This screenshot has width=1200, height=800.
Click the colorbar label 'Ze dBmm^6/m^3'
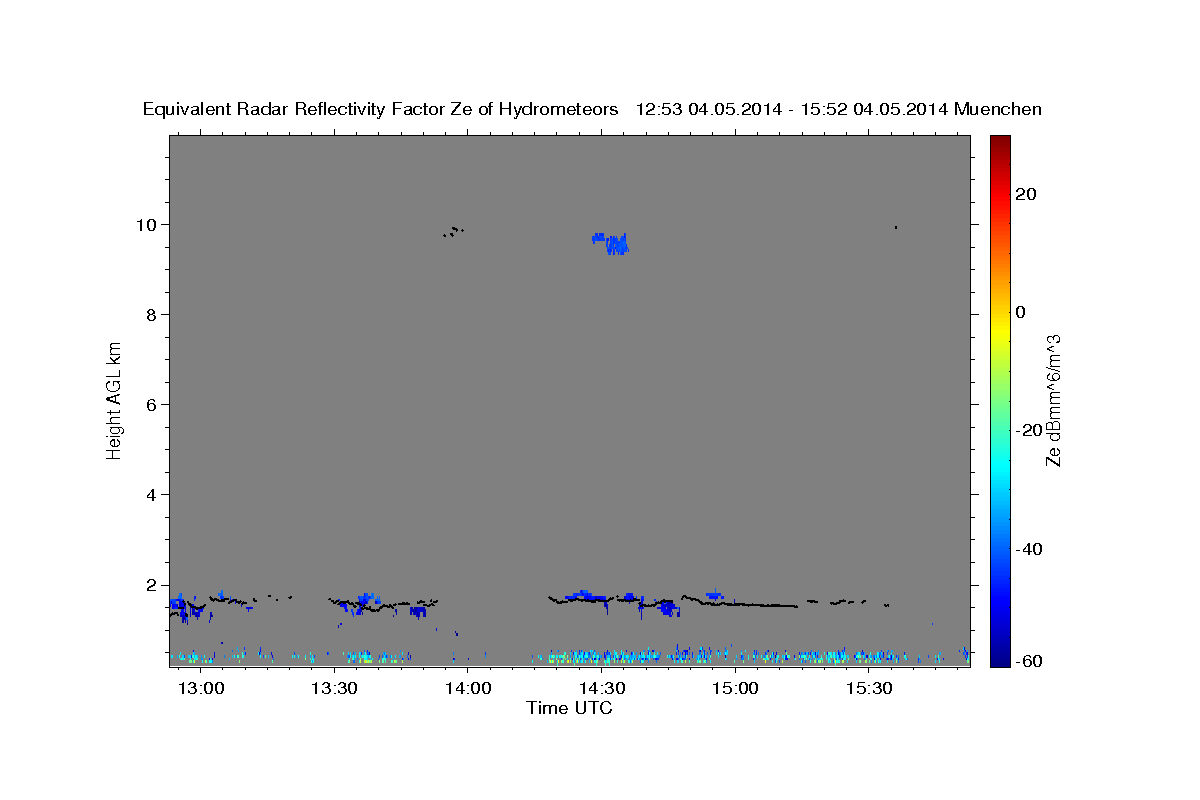click(1053, 400)
